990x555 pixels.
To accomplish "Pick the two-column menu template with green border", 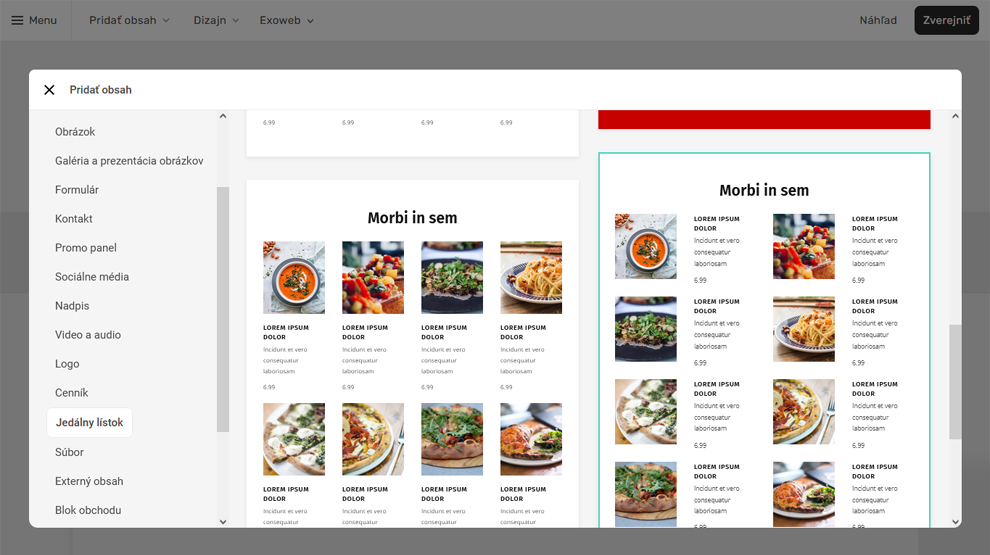I will point(764,340).
